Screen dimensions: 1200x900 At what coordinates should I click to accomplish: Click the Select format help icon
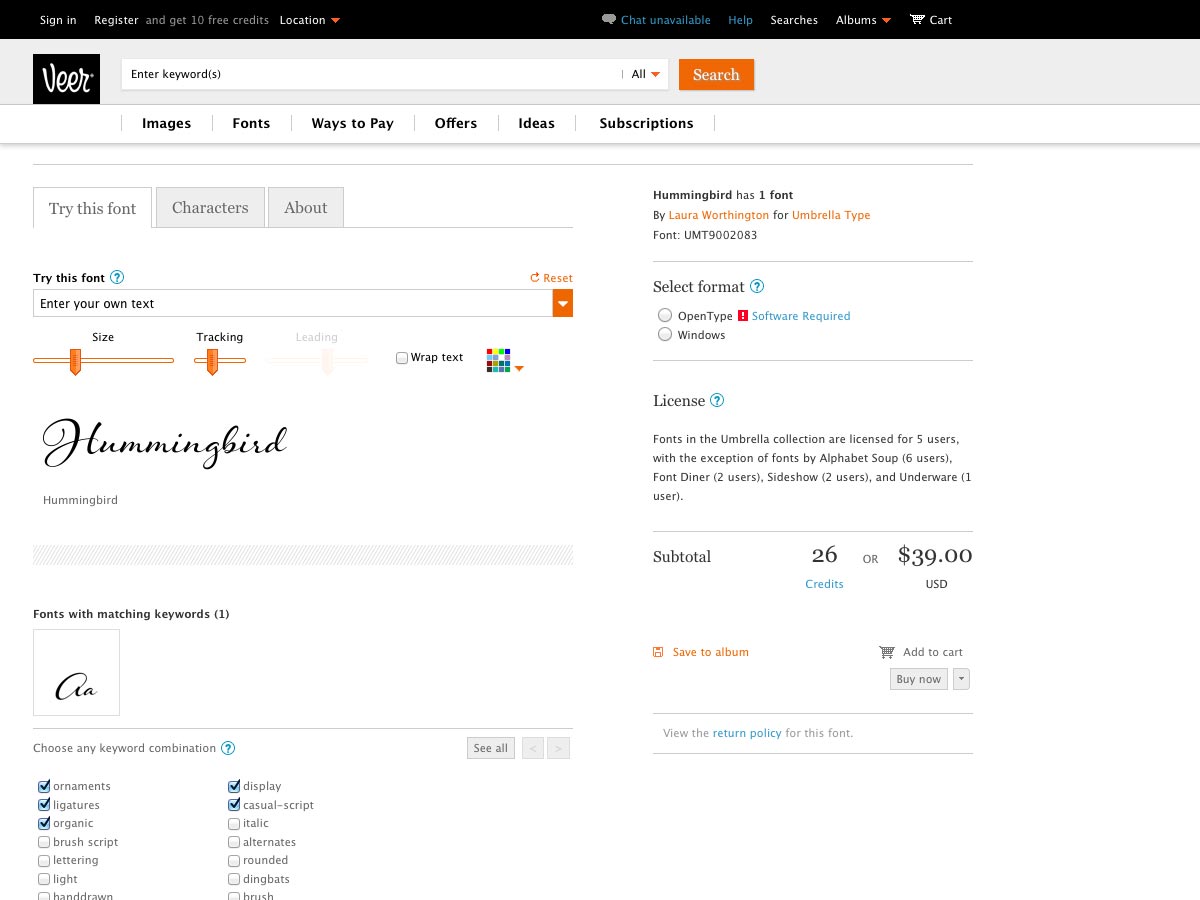(x=757, y=287)
